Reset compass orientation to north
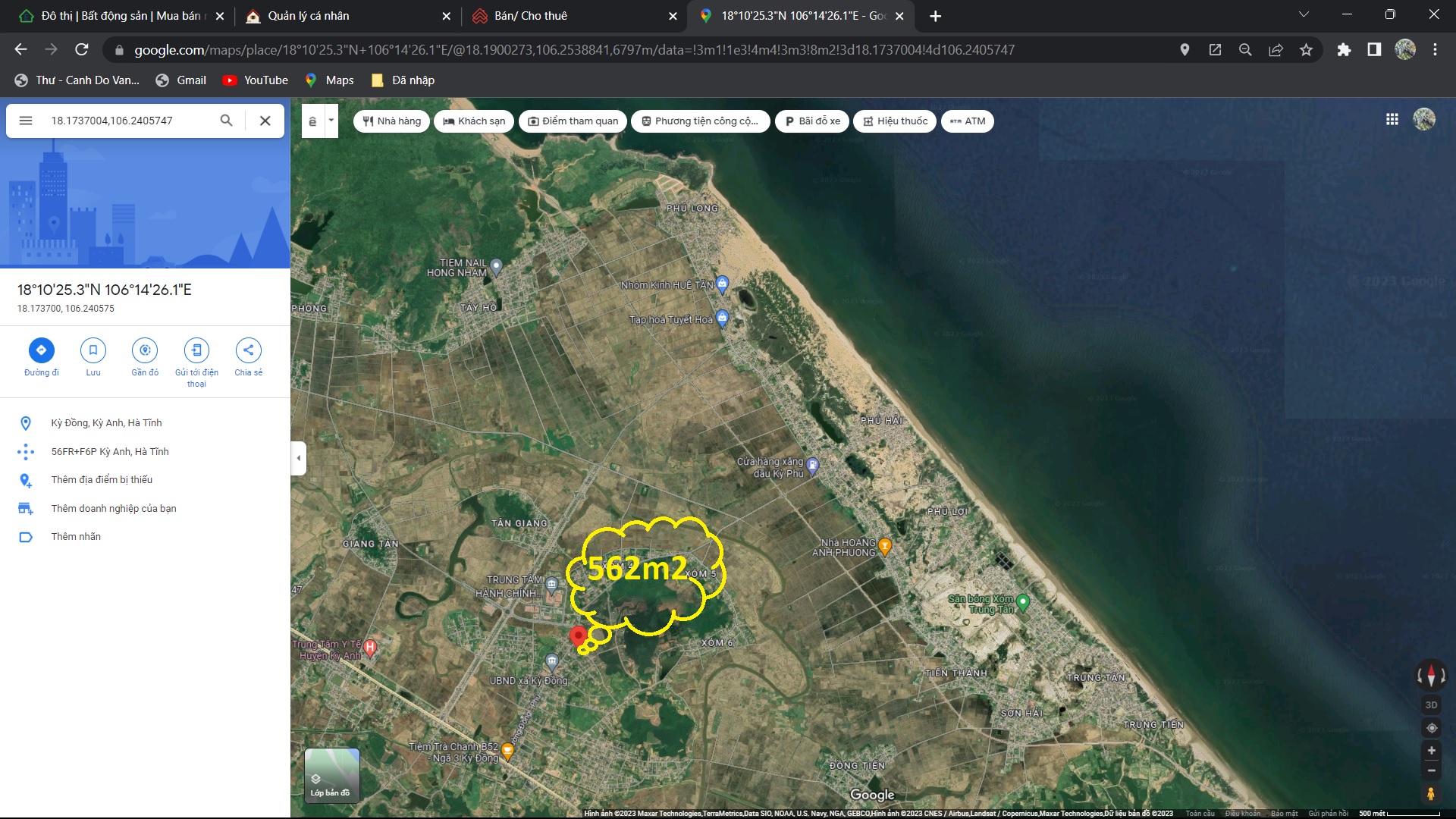 point(1431,674)
